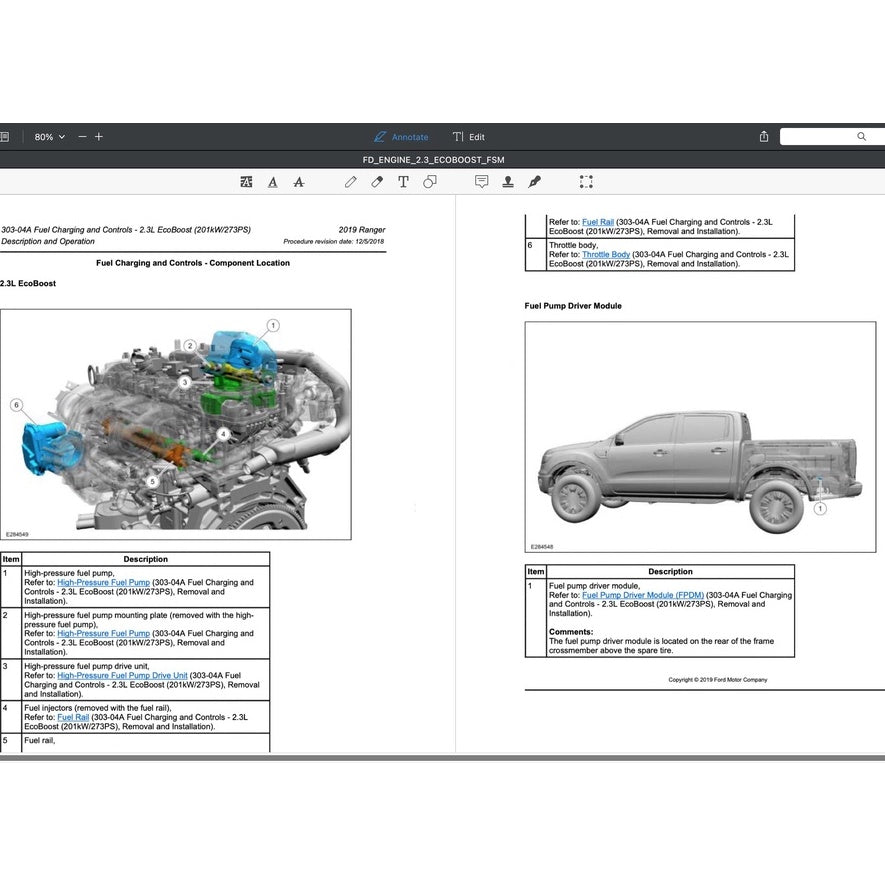This screenshot has width=885, height=885.
Task: Zoom out using the minus control
Action: tap(83, 136)
